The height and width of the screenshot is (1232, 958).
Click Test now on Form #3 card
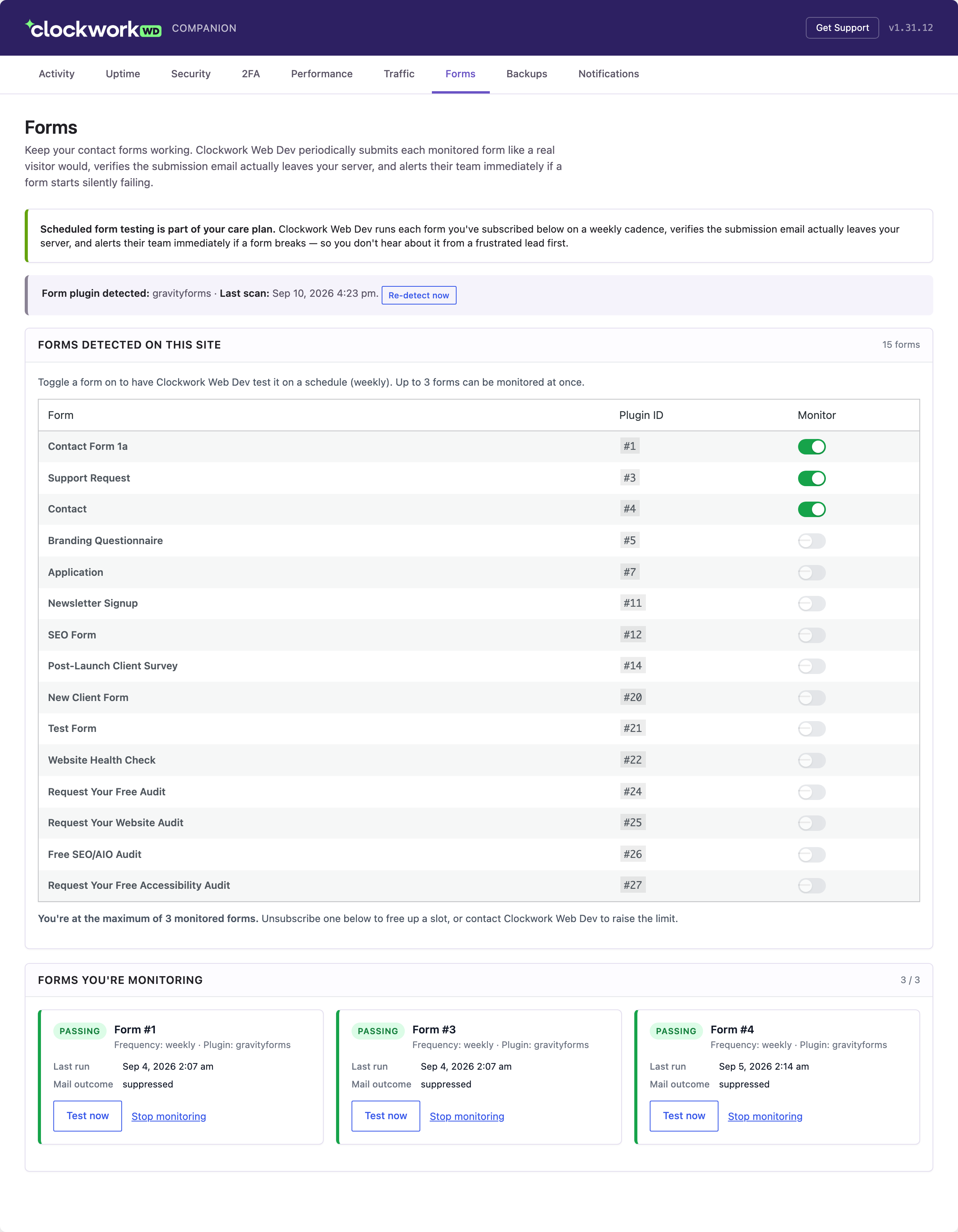tap(386, 1116)
